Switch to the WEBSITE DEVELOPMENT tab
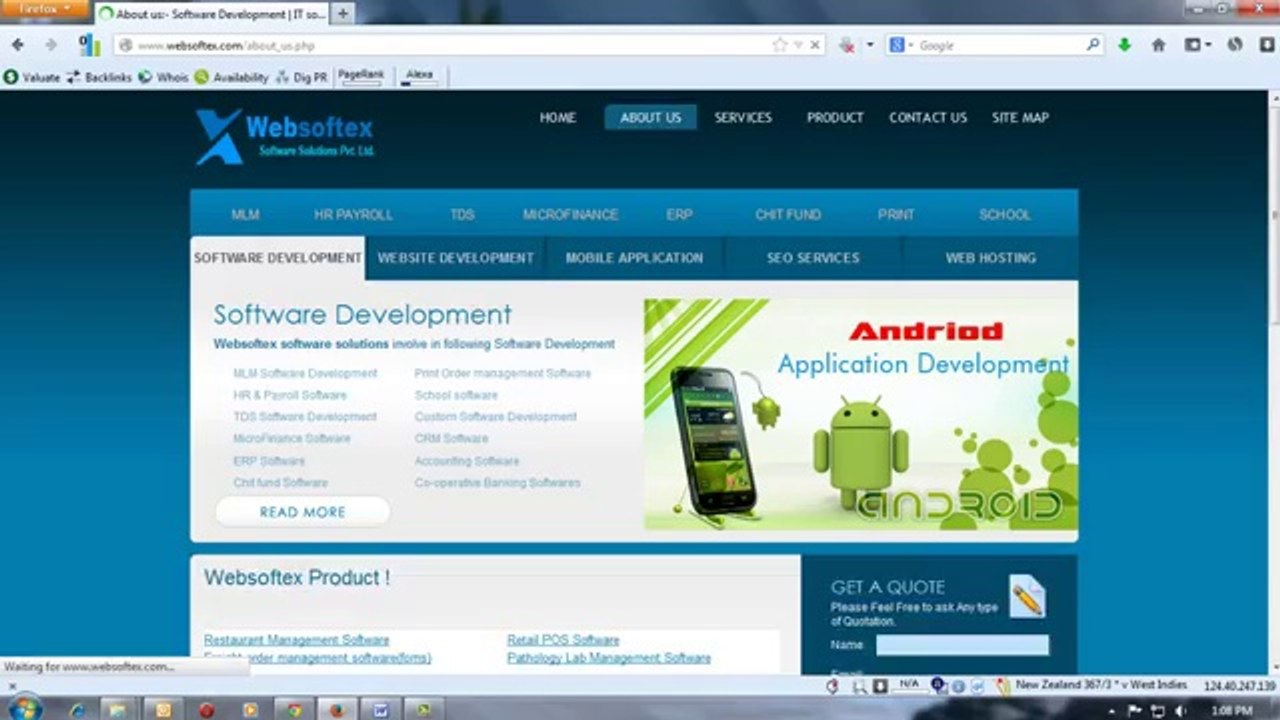The image size is (1280, 720). click(x=455, y=257)
